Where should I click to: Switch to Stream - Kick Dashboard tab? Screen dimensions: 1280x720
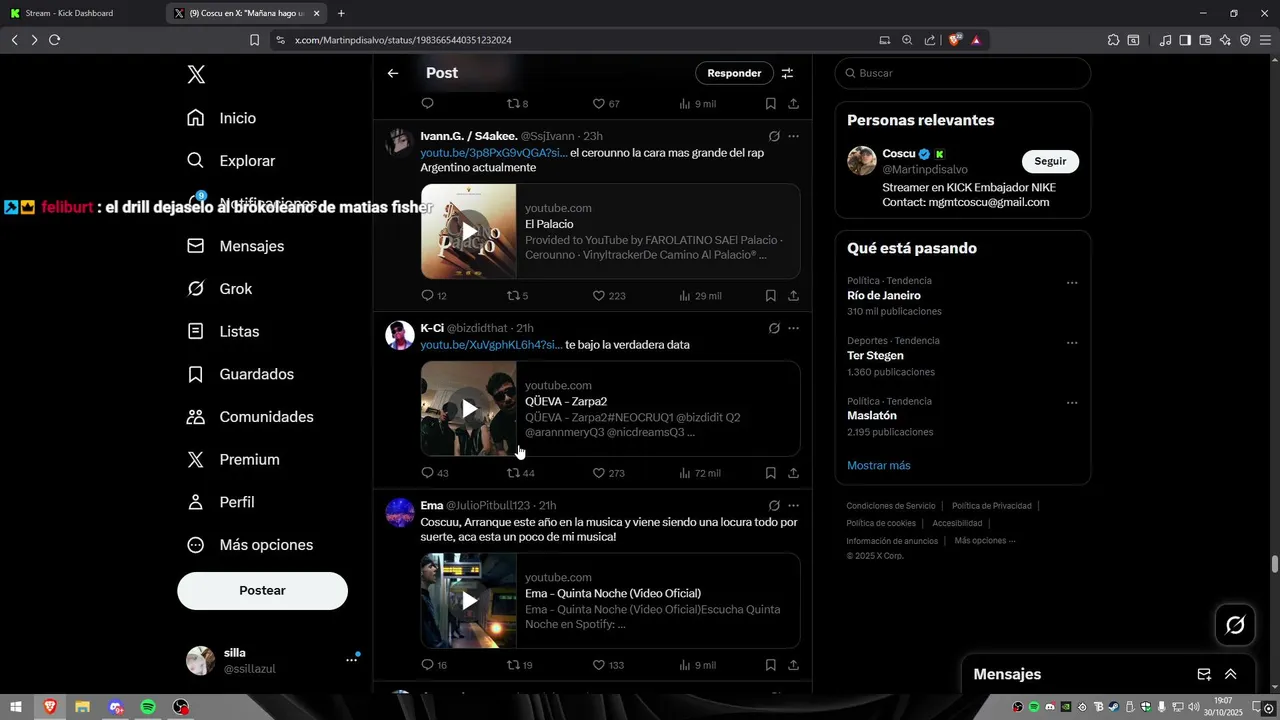click(x=82, y=13)
